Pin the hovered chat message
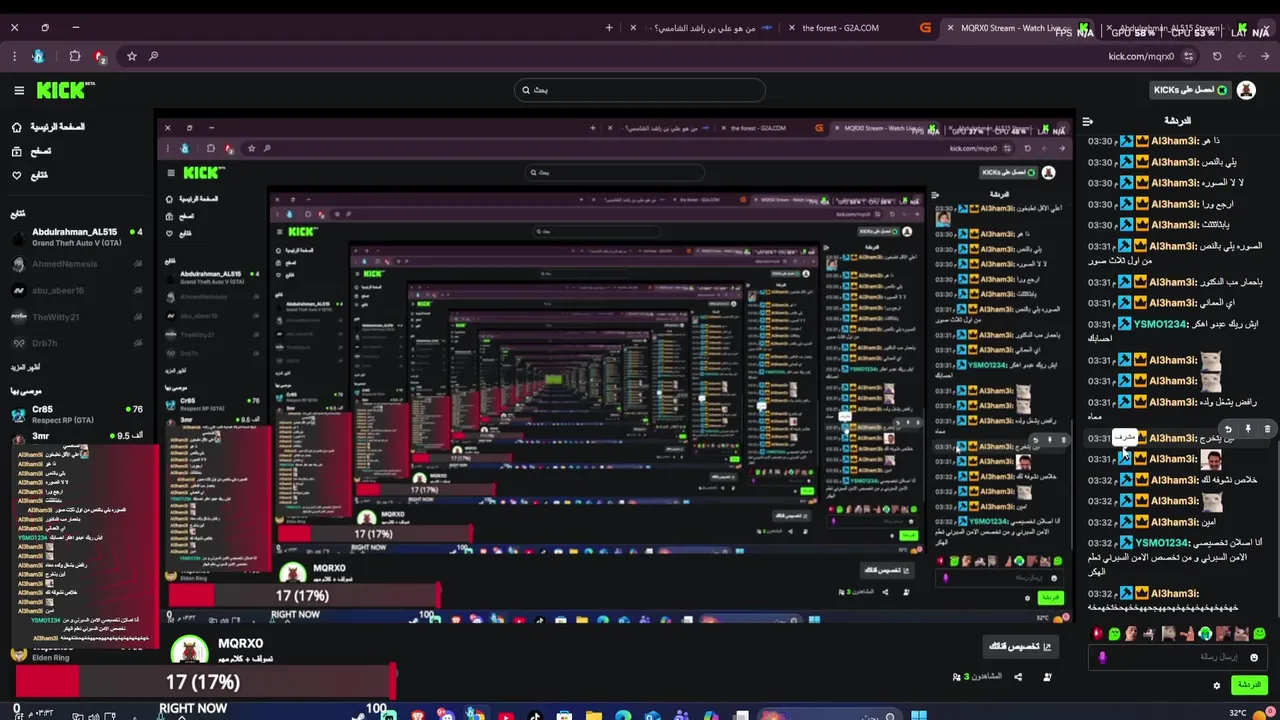1280x720 pixels. (1248, 429)
